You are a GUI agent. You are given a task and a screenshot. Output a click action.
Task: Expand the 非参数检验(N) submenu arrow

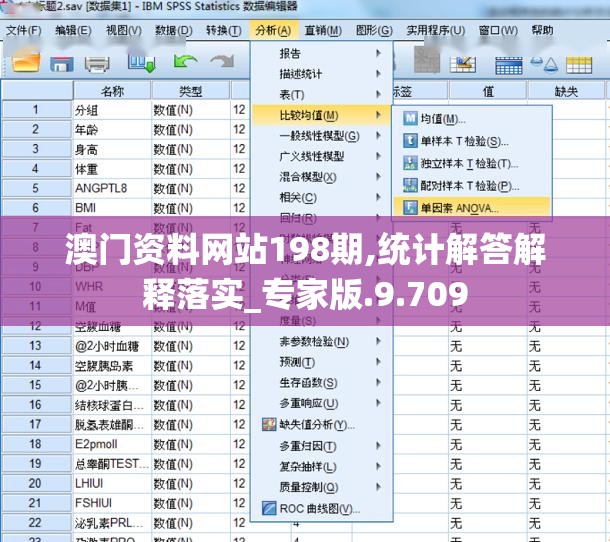378,341
